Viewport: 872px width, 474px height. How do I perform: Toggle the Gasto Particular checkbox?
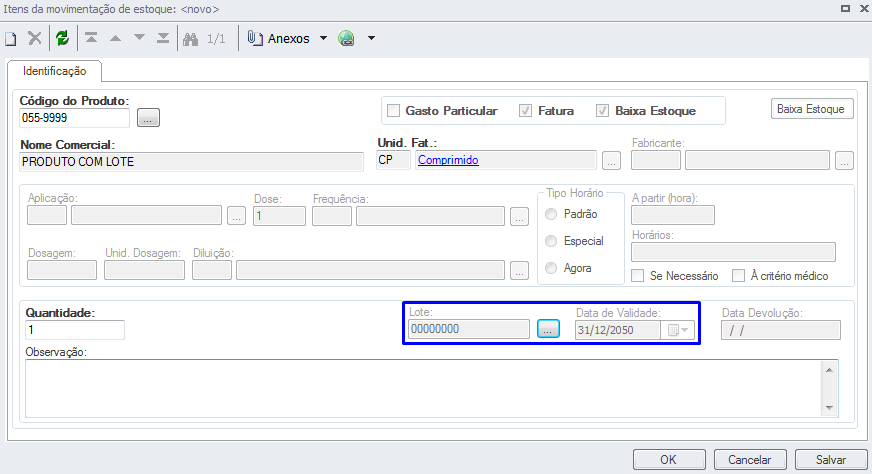pyautogui.click(x=393, y=111)
